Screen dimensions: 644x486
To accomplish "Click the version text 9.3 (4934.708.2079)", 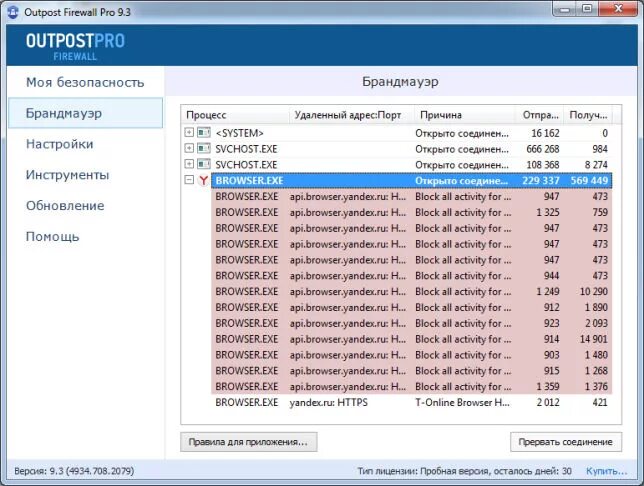I will click(x=74, y=471).
